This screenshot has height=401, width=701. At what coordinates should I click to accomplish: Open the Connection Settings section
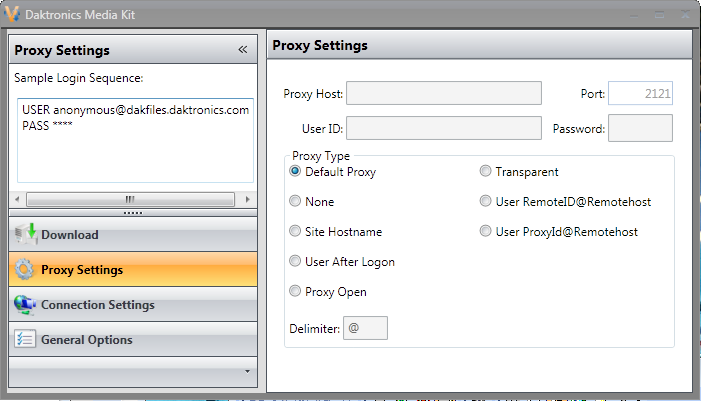click(97, 305)
